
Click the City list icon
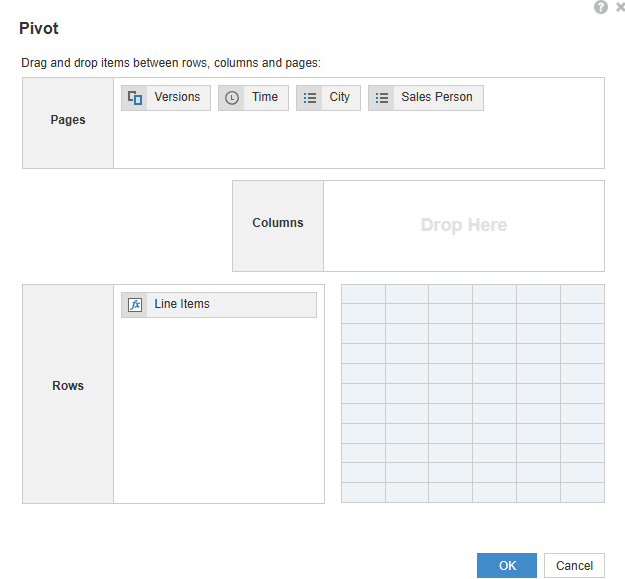(310, 98)
